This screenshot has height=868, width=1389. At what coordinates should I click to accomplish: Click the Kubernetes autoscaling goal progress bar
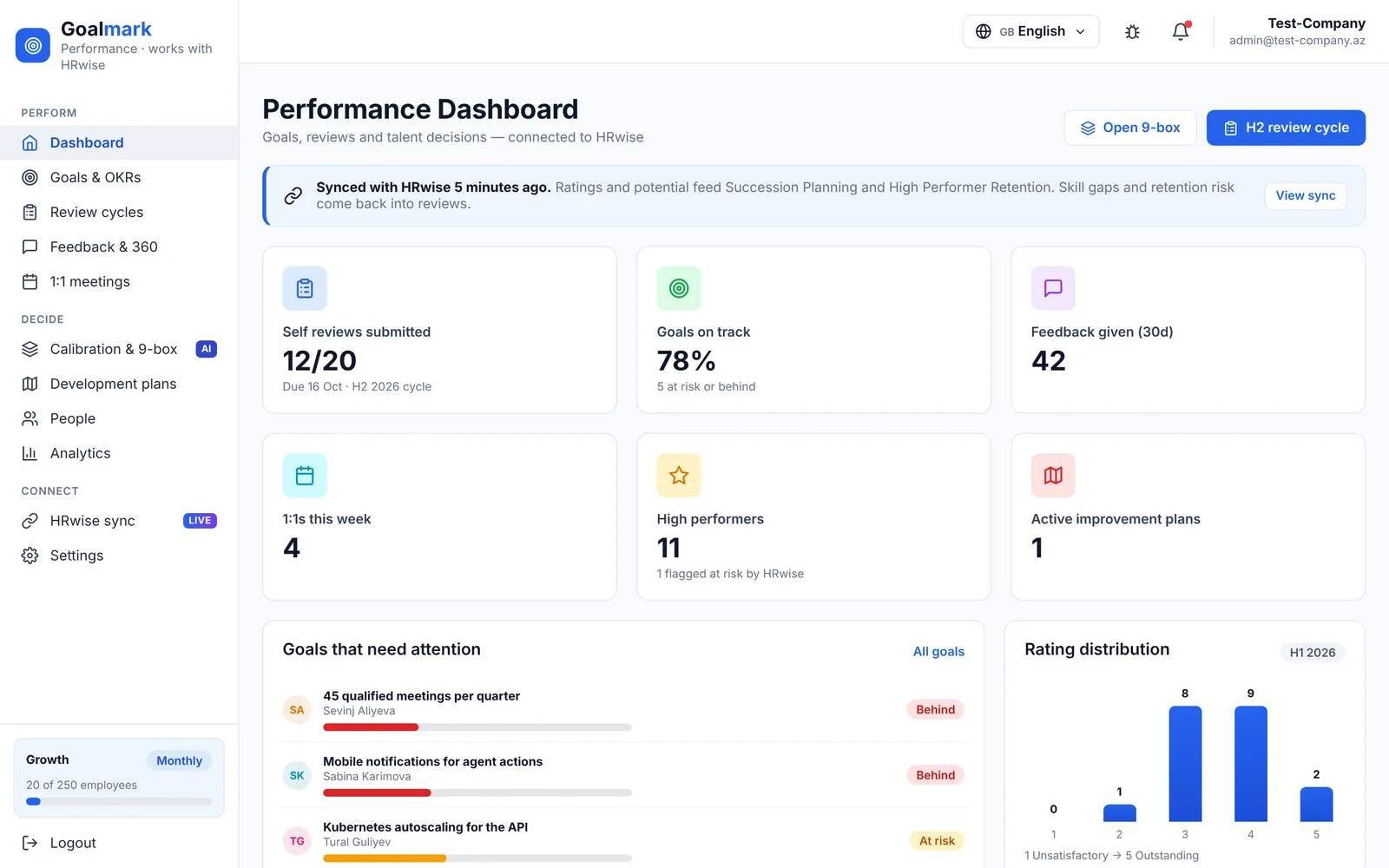click(x=477, y=858)
